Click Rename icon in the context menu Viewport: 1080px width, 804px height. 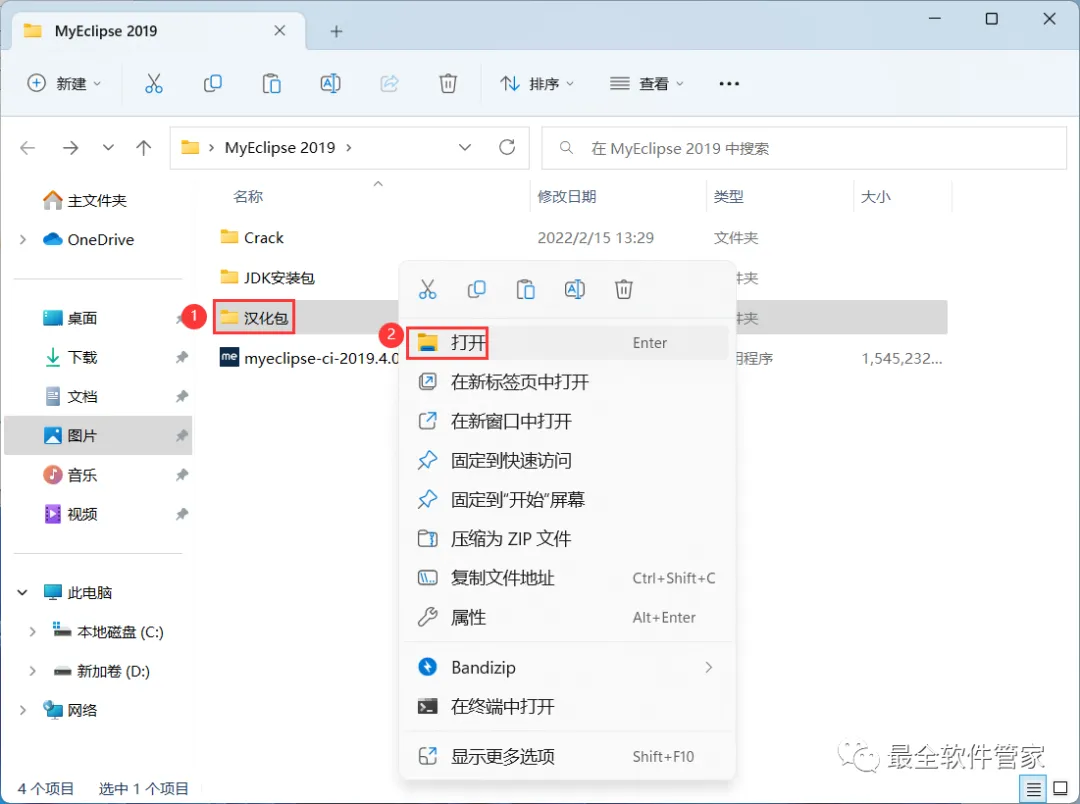pyautogui.click(x=574, y=289)
